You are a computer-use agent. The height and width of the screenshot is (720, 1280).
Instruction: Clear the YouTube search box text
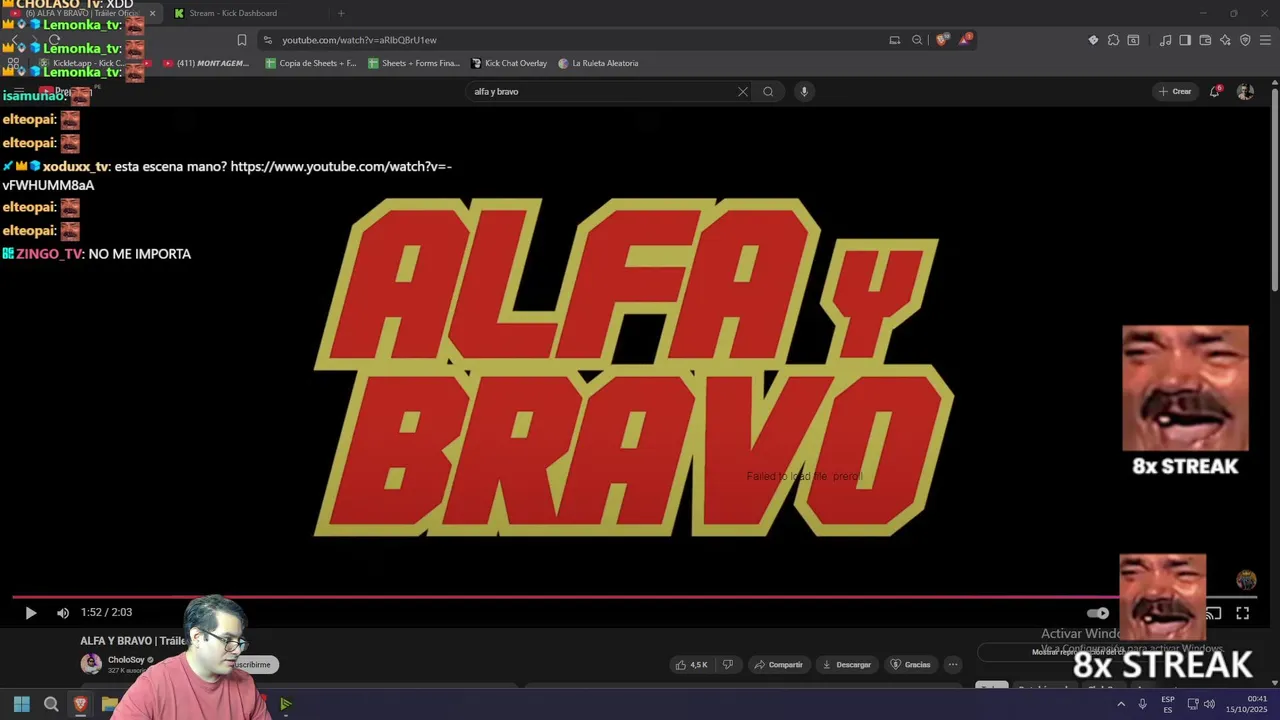pos(743,91)
